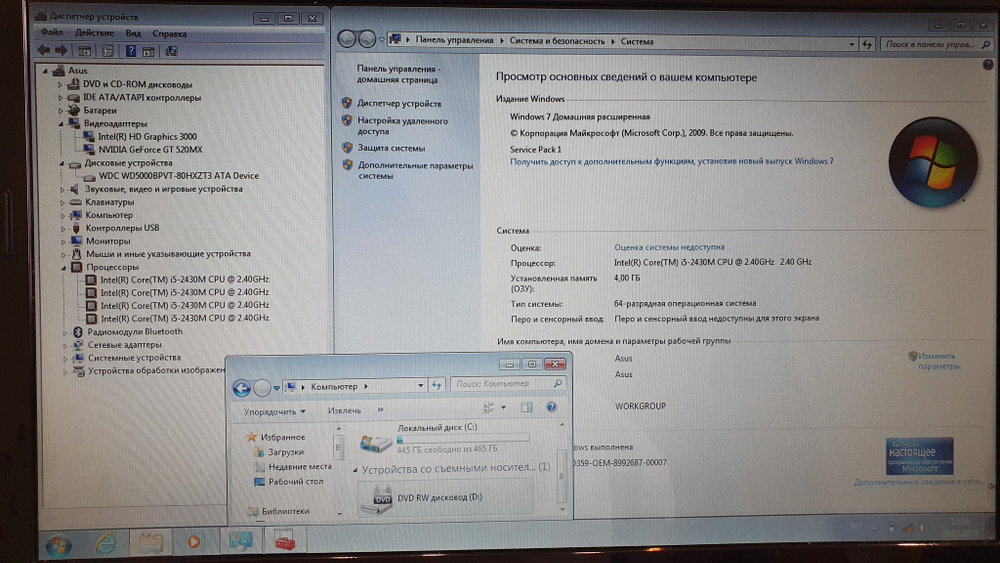The width and height of the screenshot is (1000, 563).
Task: Open Диспетчер устройств link in System sidebar
Action: [x=399, y=103]
